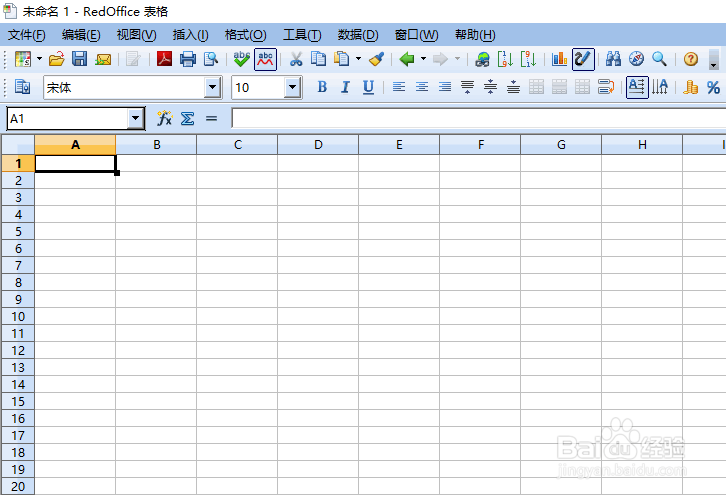
Task: Open the 文件(F) menu
Action: 27,35
